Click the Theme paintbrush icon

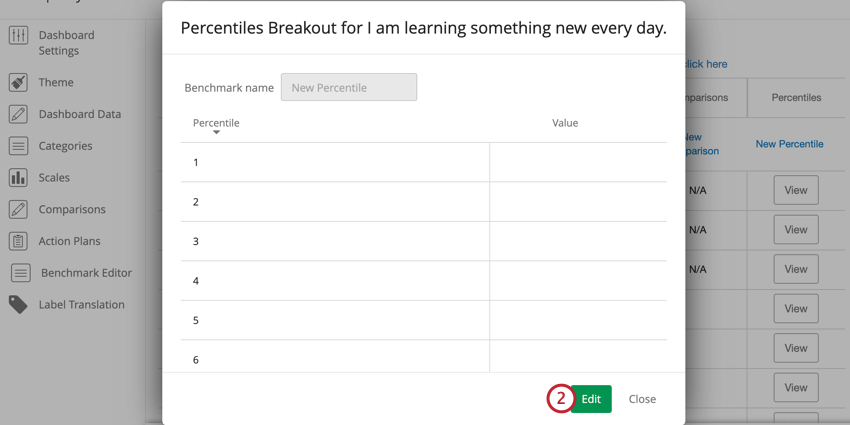[x=18, y=82]
